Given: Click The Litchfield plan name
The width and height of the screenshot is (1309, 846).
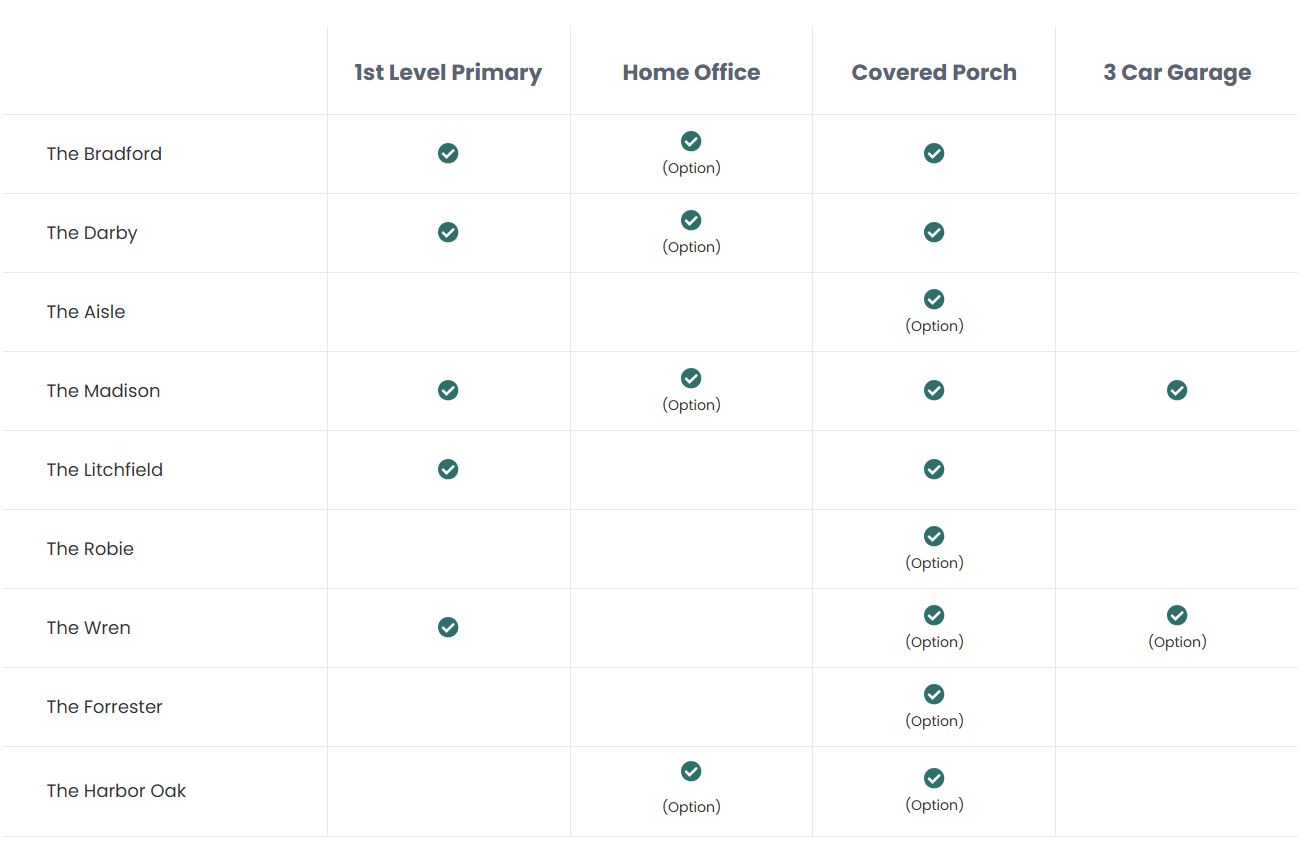Looking at the screenshot, I should coord(104,470).
